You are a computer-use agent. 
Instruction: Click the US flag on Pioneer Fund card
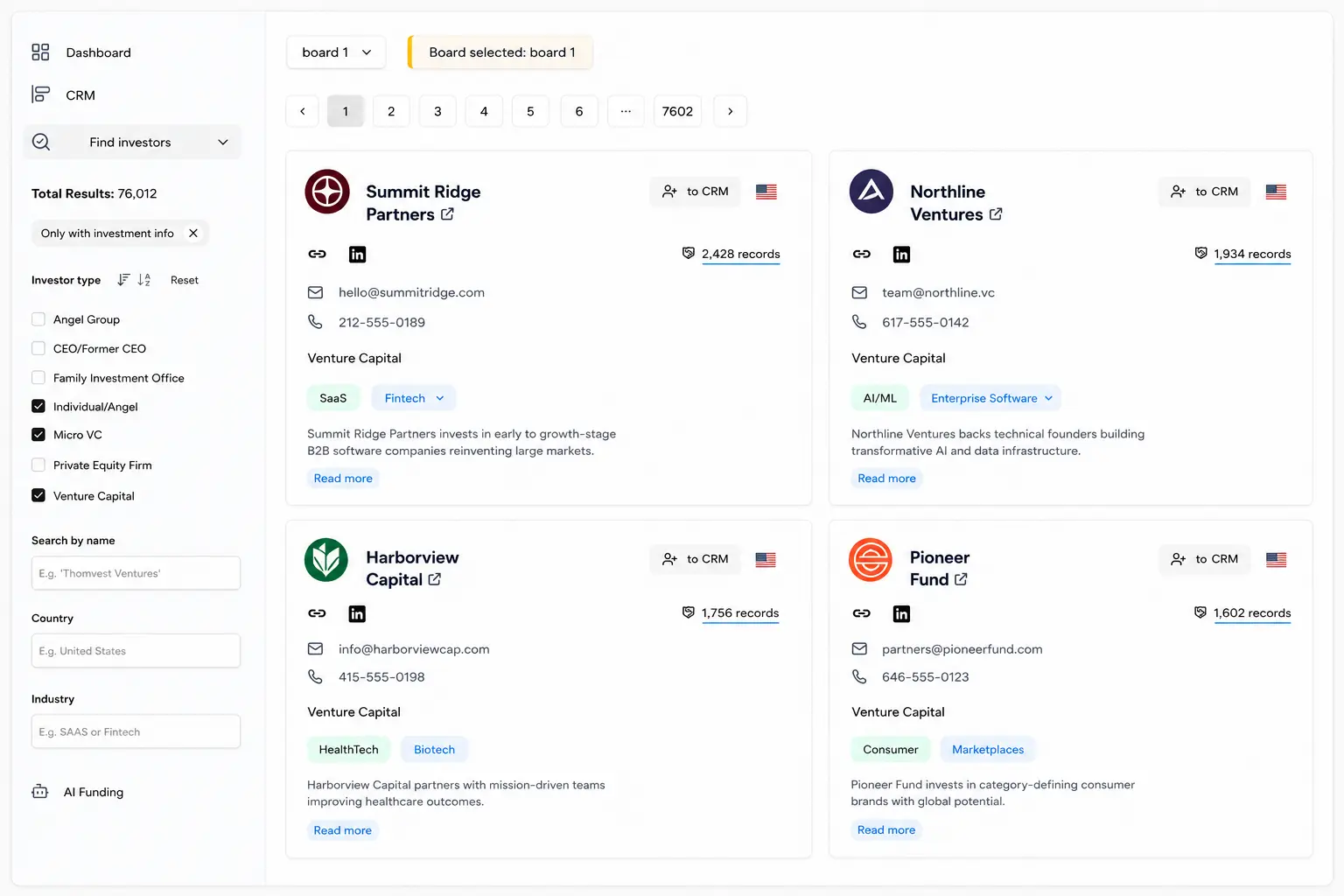click(1277, 559)
